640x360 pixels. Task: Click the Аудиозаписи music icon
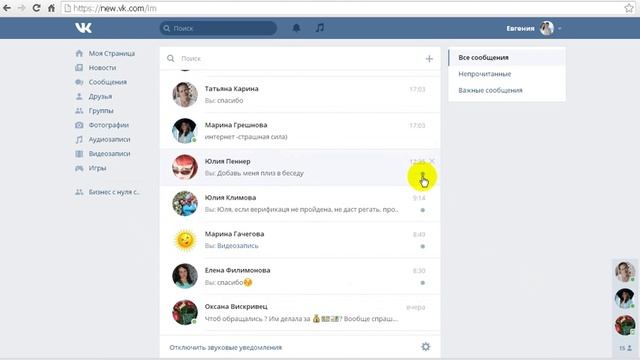click(79, 139)
